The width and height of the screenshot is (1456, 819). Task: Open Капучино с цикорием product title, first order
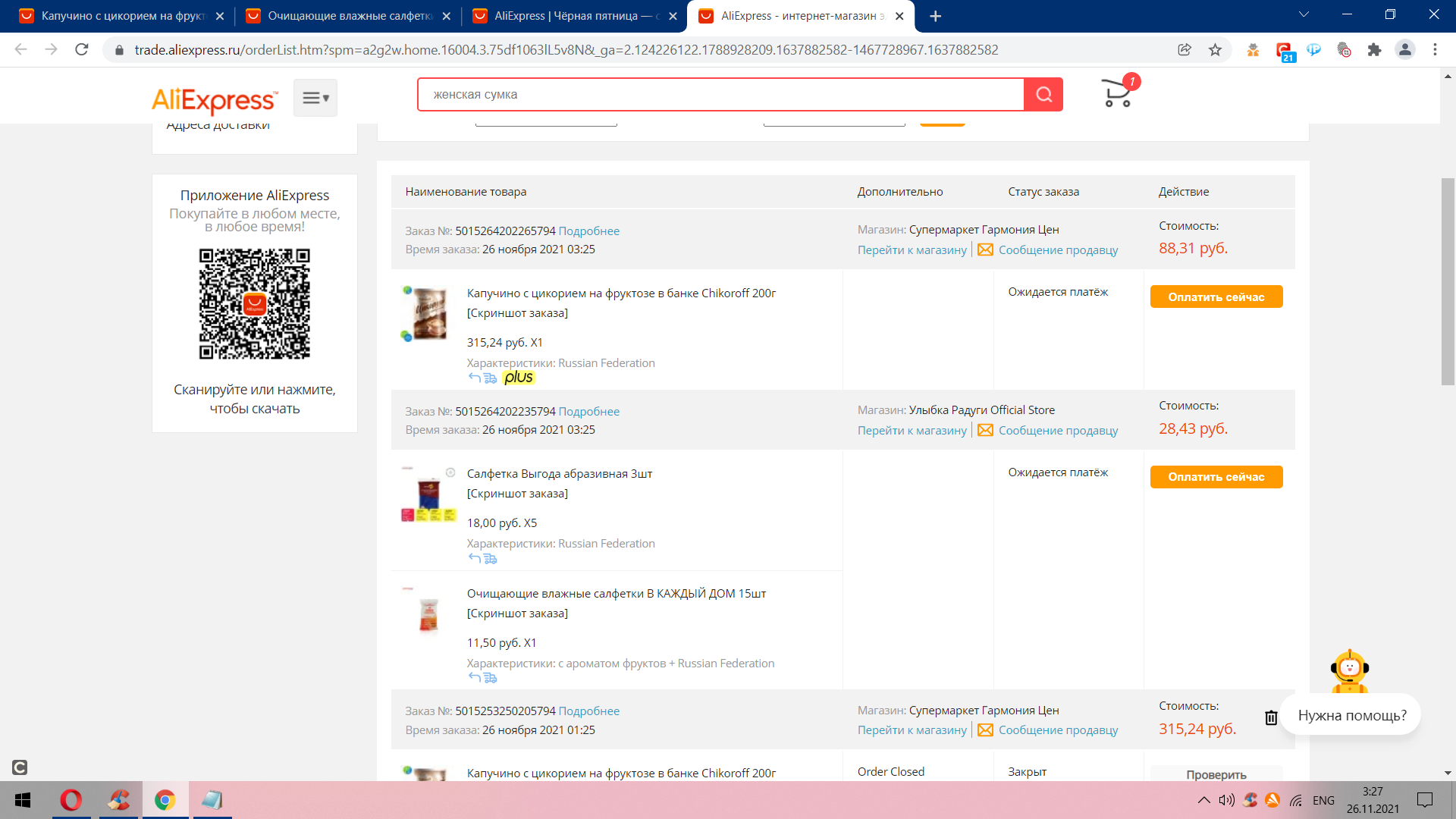pos(621,293)
